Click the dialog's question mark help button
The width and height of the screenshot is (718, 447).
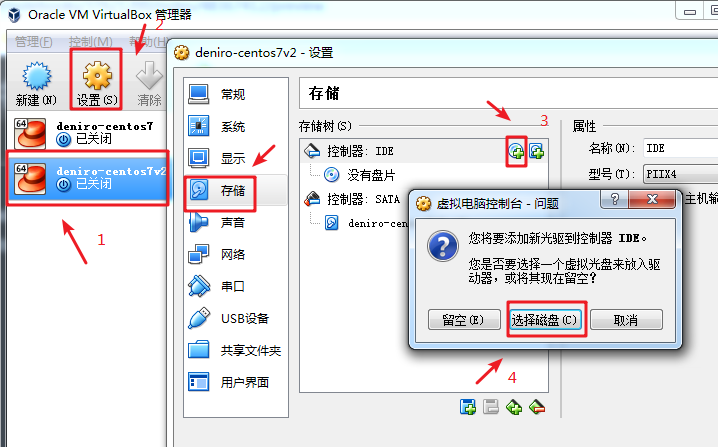click(x=615, y=199)
